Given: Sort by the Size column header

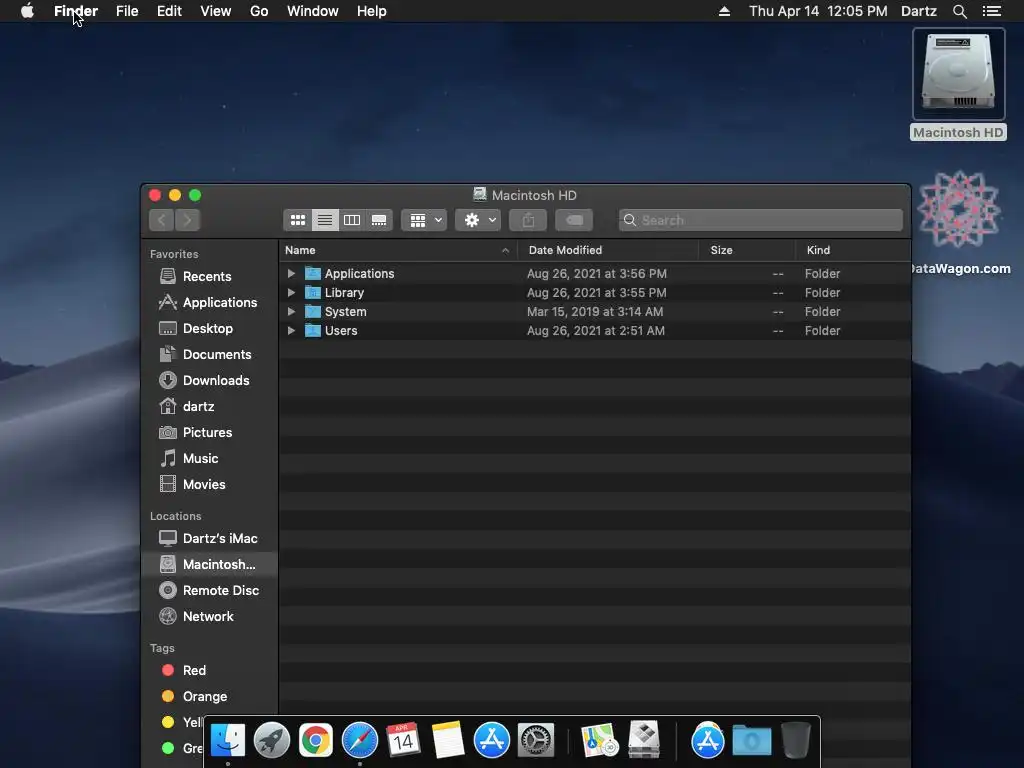Looking at the screenshot, I should 747,250.
